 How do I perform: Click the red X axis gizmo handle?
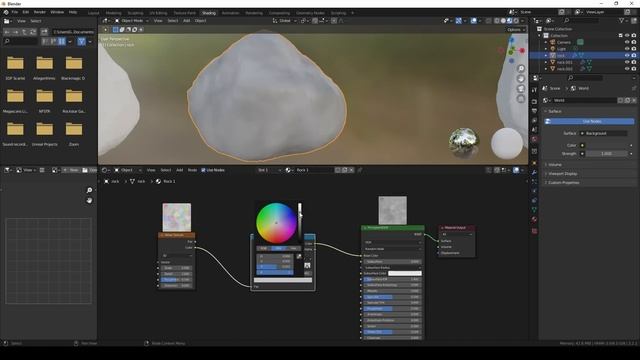coord(522,50)
